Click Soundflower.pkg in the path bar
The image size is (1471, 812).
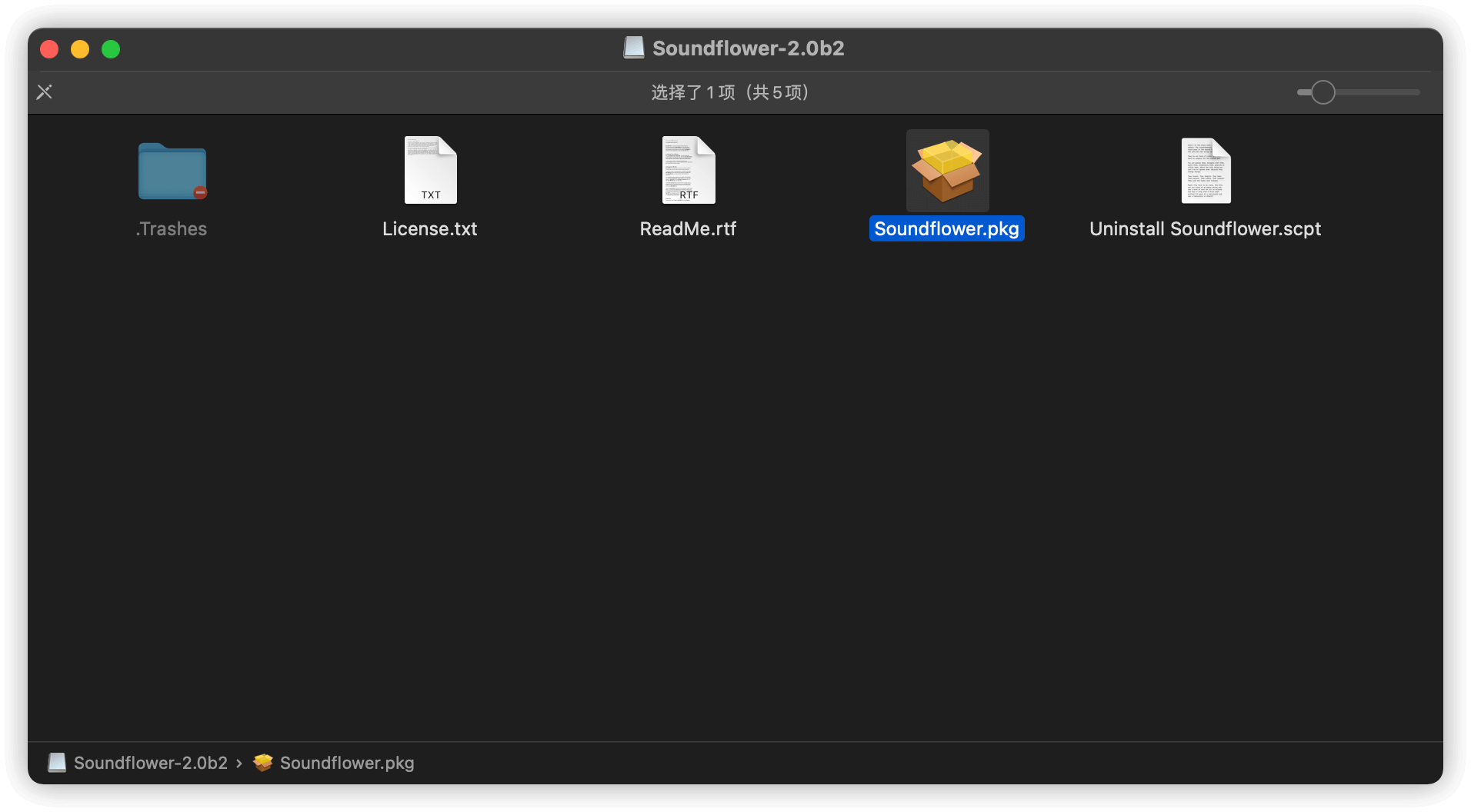(x=347, y=763)
